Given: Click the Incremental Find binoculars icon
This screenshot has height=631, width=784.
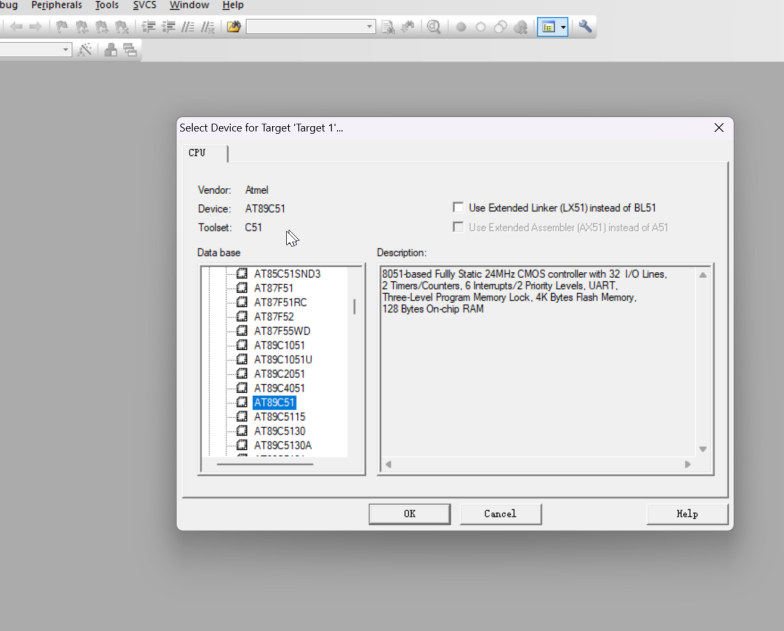Looking at the screenshot, I should pos(408,27).
